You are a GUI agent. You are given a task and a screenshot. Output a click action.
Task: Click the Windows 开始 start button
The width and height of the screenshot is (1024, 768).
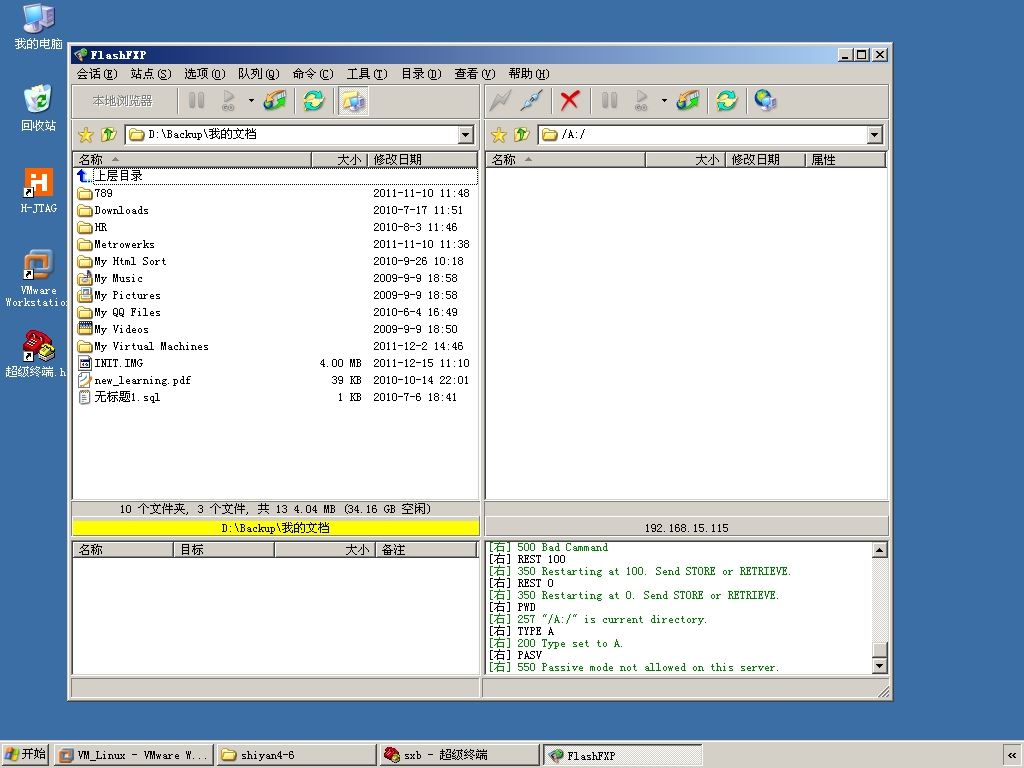click(x=25, y=754)
